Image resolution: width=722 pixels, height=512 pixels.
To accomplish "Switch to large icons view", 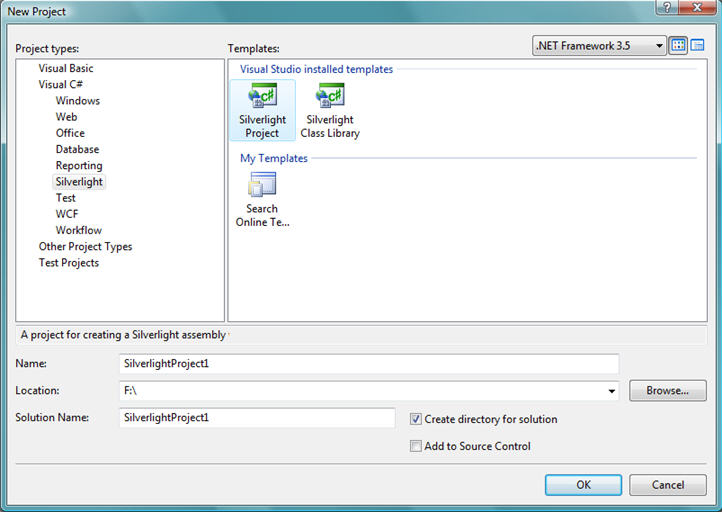I will [x=679, y=46].
